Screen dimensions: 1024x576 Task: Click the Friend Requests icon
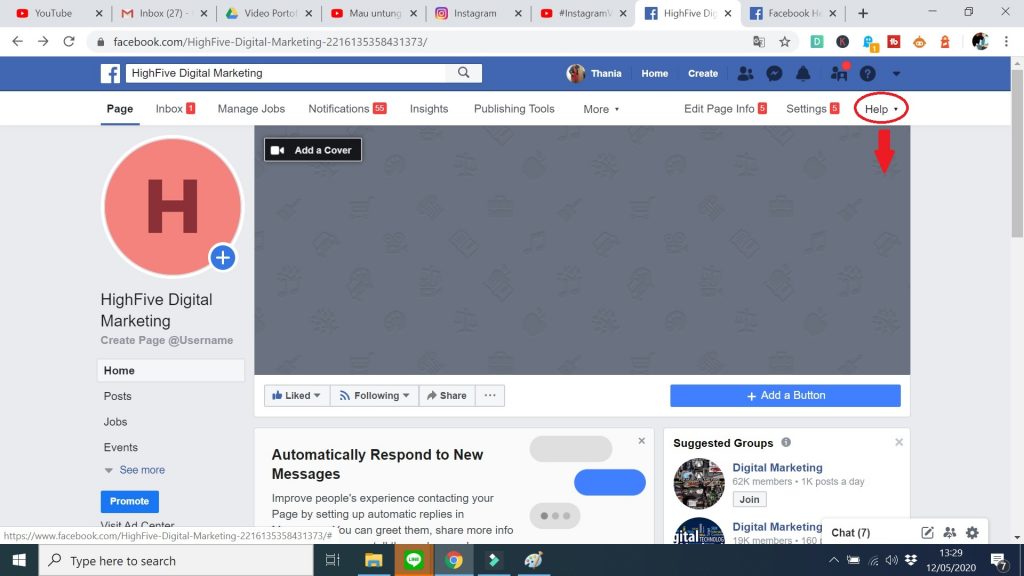point(745,74)
